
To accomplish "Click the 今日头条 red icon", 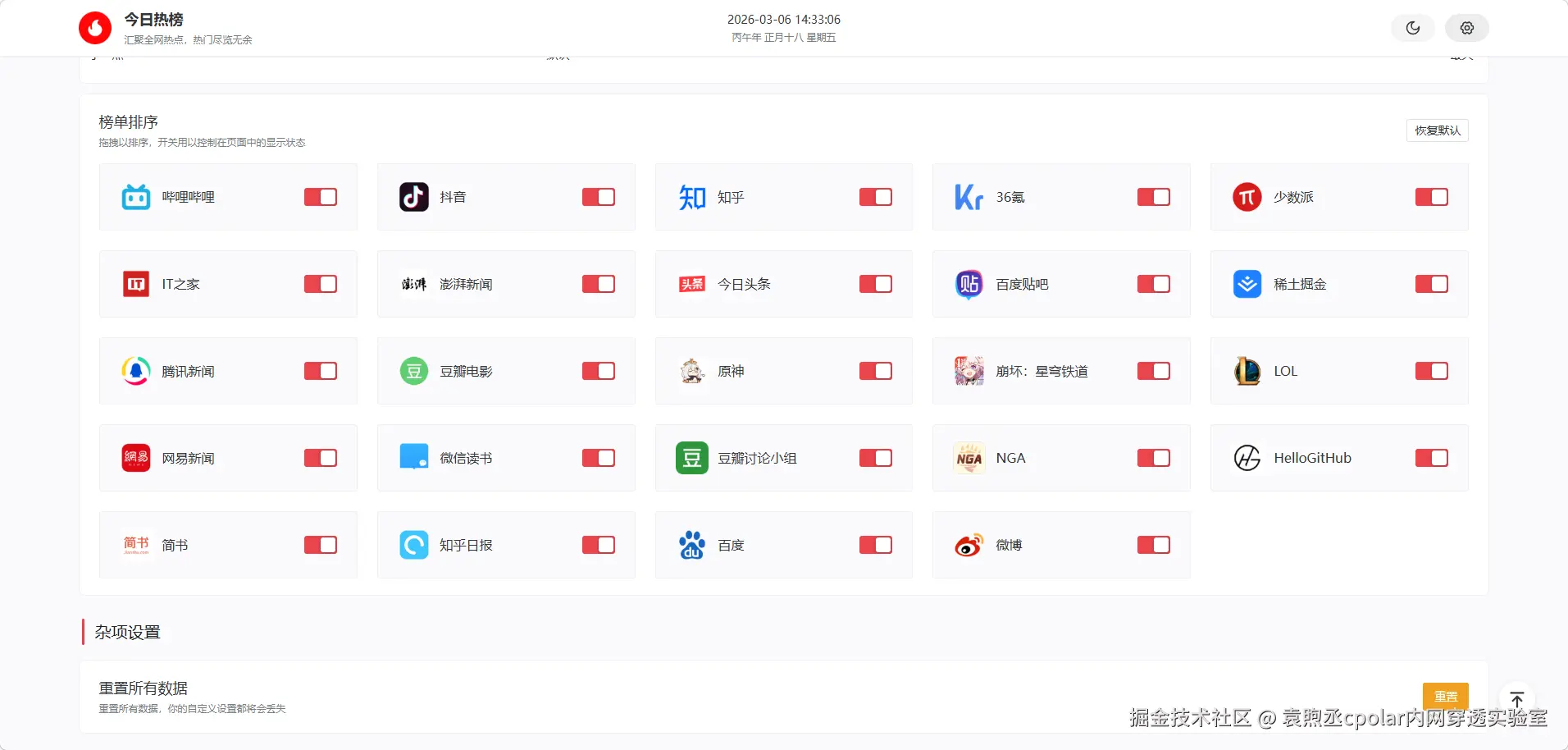I will 692,284.
